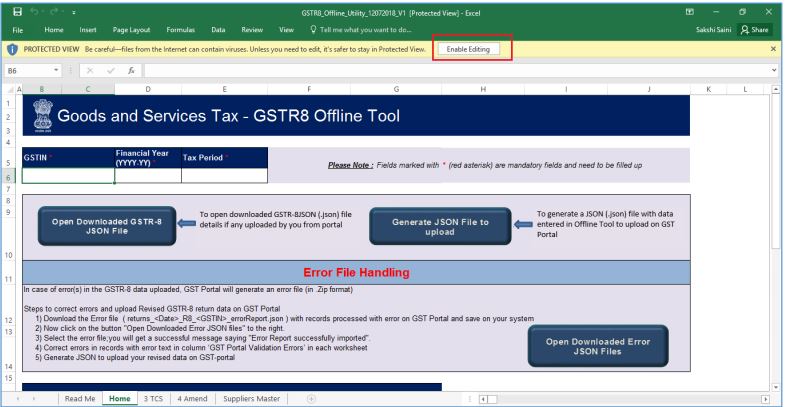Click Open Downloaded GSTR-8 JSON File button
This screenshot has width=787, height=407.
point(107,226)
